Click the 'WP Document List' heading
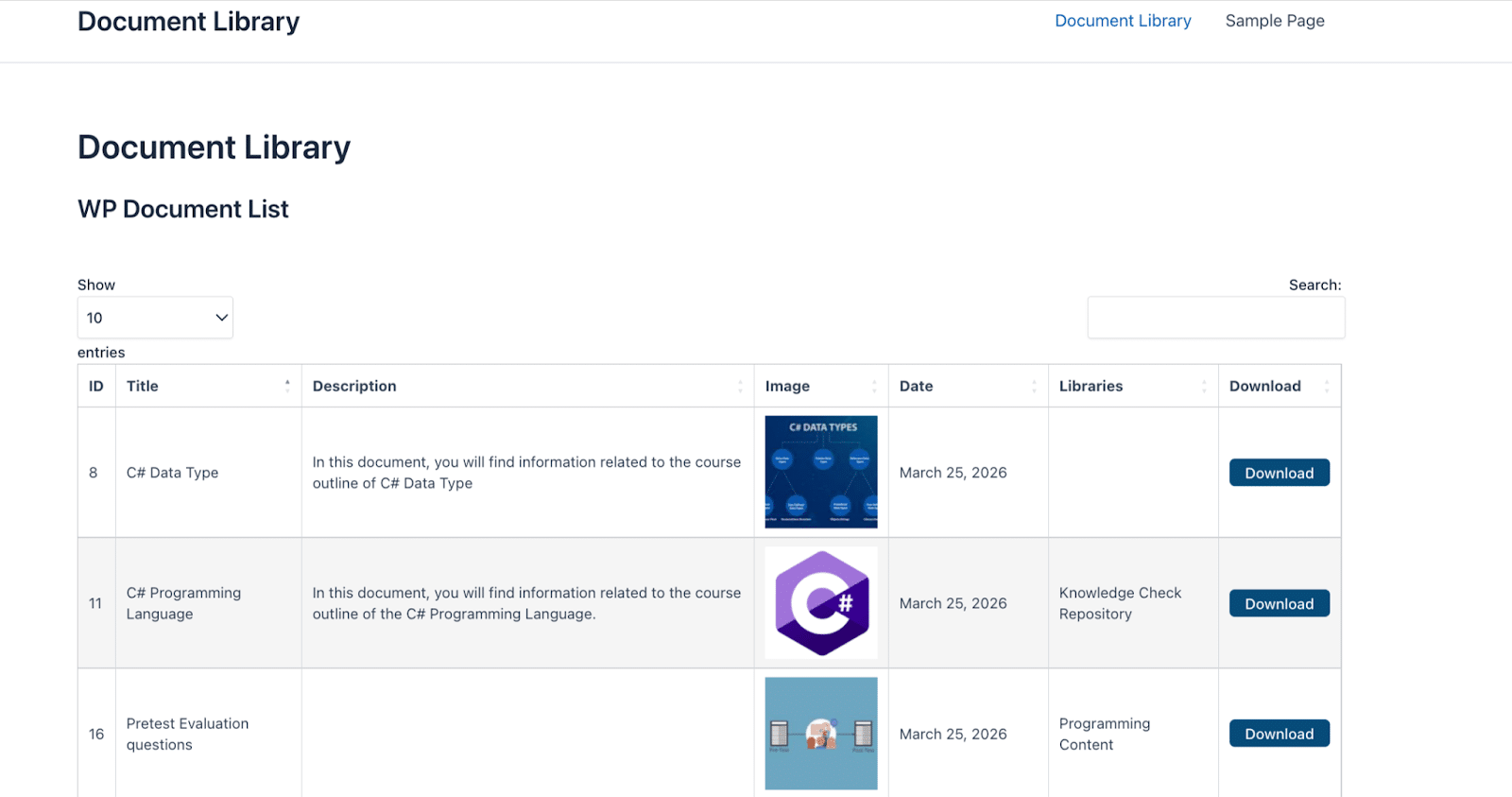 pyautogui.click(x=183, y=209)
